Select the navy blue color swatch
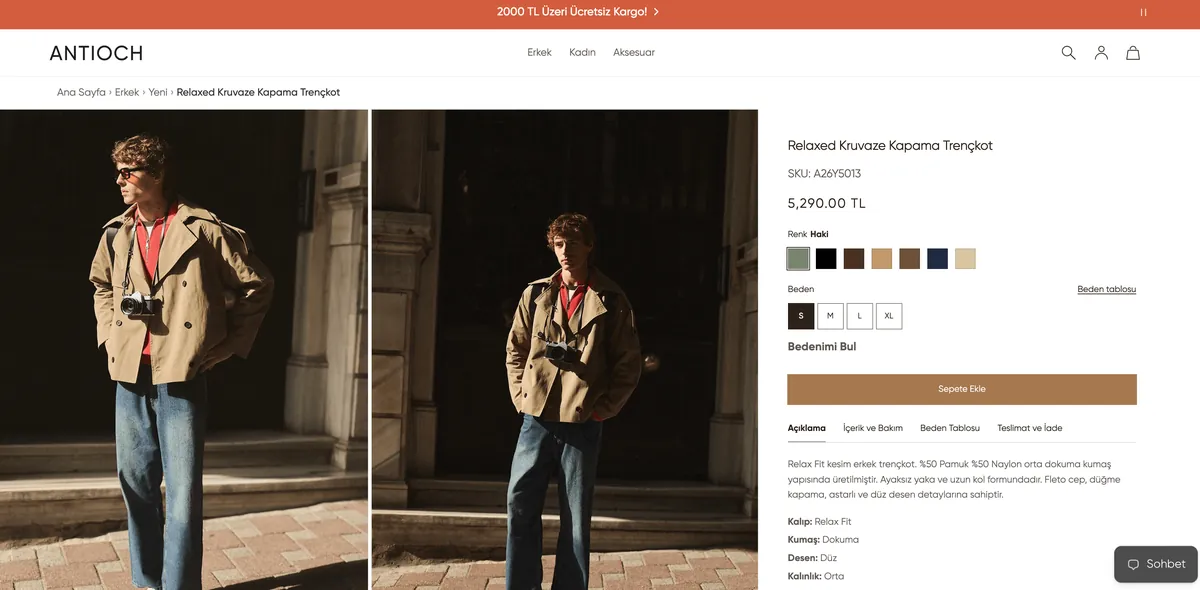This screenshot has width=1200, height=590. 937,259
